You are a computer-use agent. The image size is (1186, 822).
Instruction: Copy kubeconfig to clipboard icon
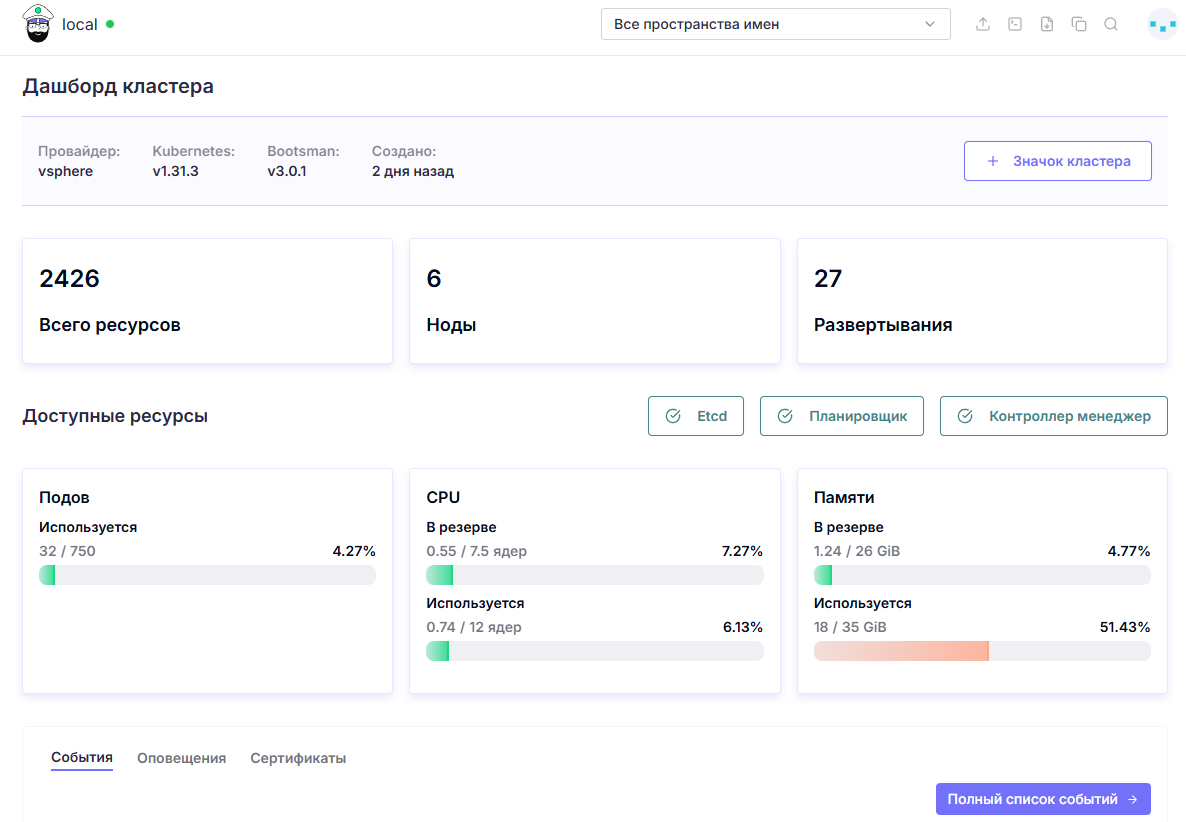point(1079,24)
